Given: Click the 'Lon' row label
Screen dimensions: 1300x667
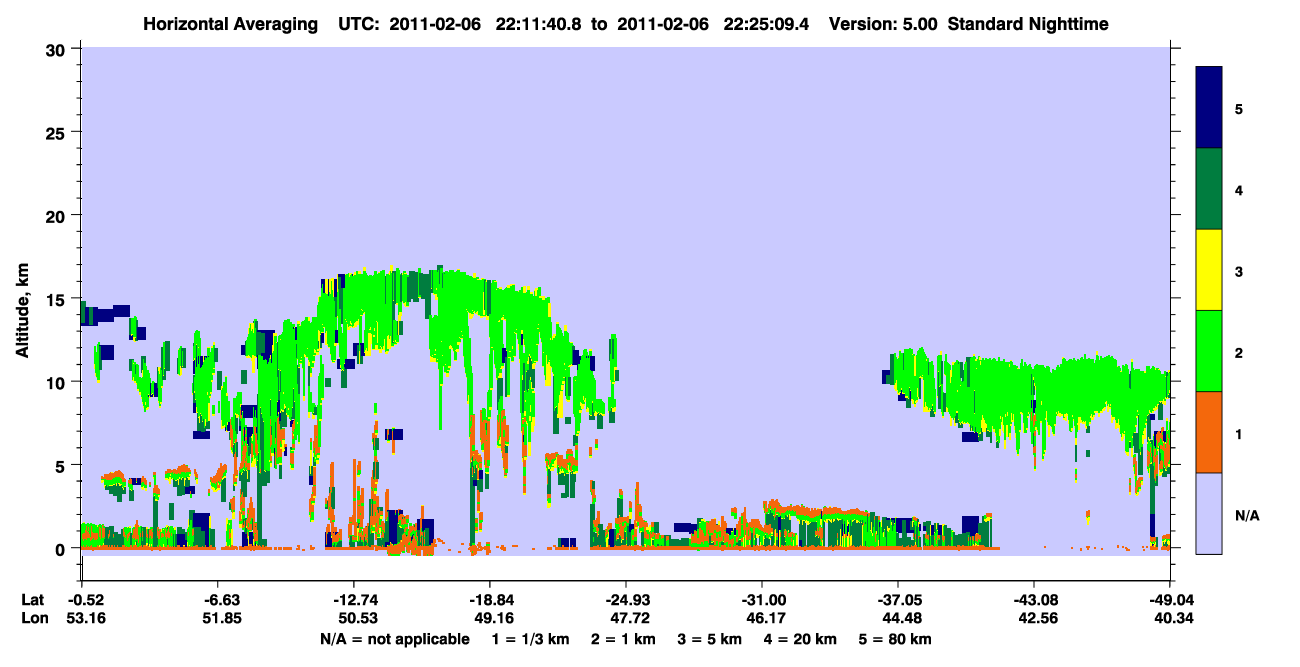Looking at the screenshot, I should pyautogui.click(x=33, y=619).
